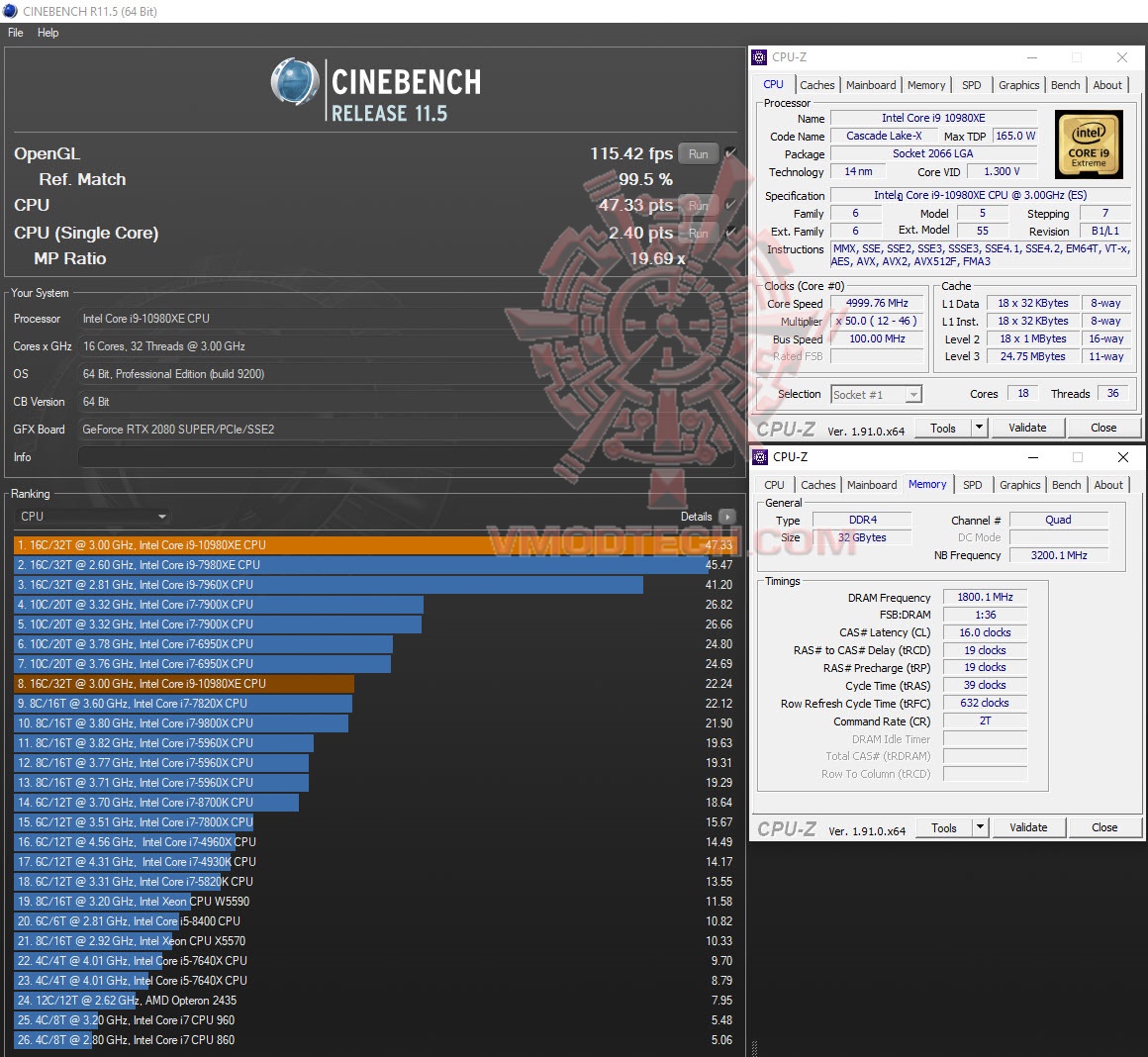This screenshot has width=1148, height=1057.
Task: Open Caches tab in lower CPU-Z window
Action: tap(817, 485)
